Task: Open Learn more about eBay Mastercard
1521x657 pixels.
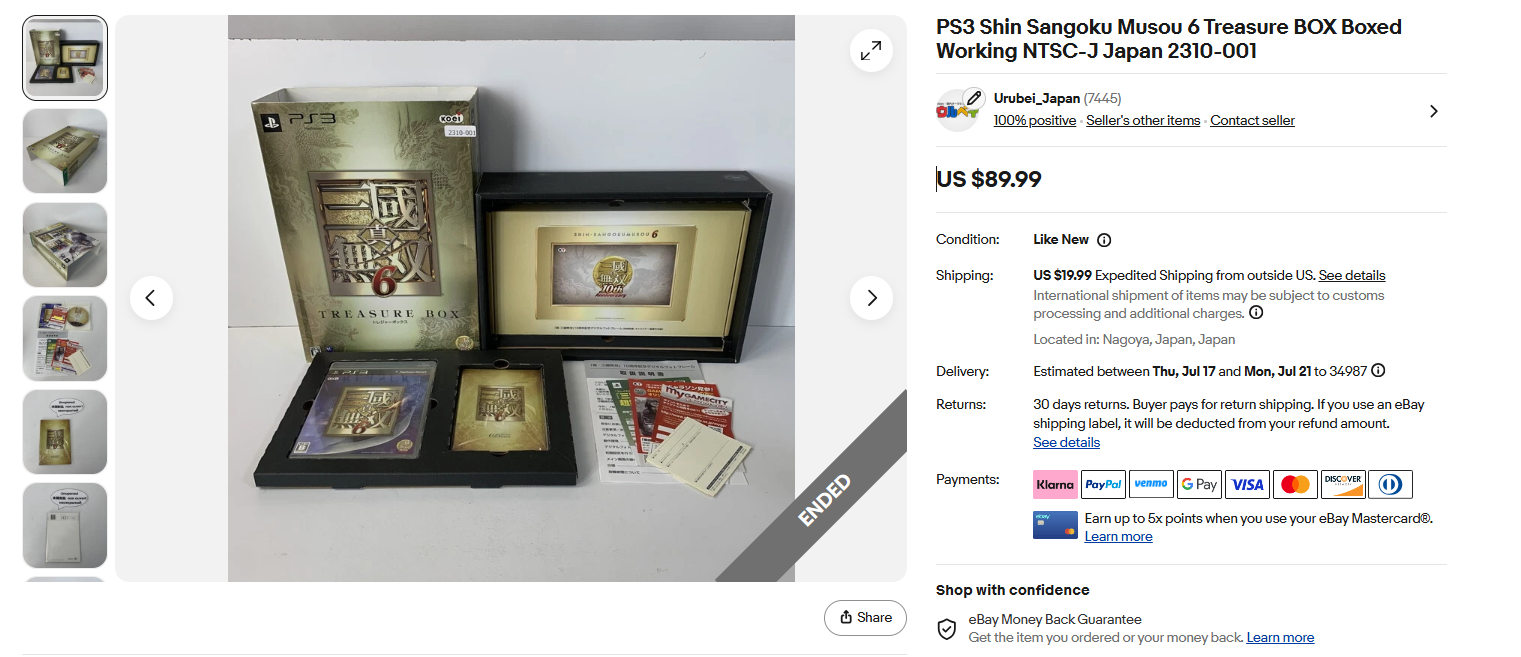Action: [x=1118, y=537]
